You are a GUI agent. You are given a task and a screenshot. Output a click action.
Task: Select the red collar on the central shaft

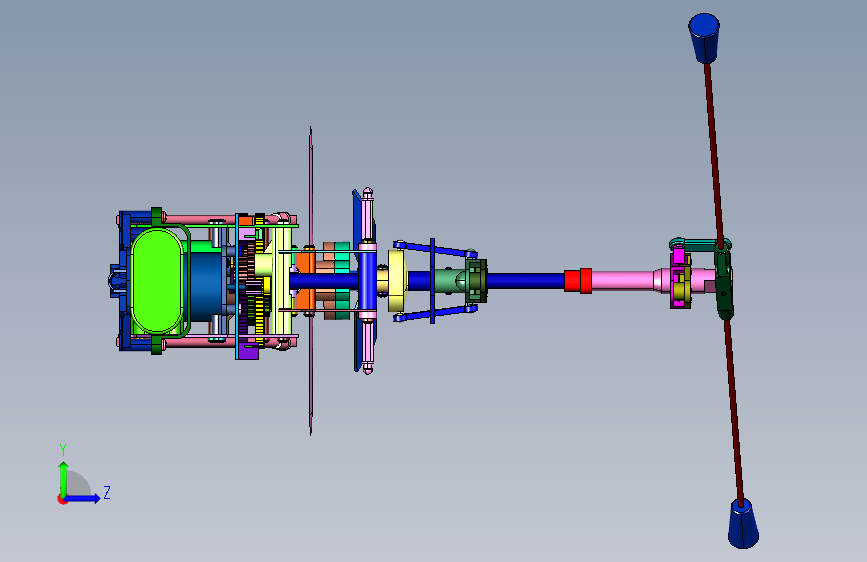578,280
